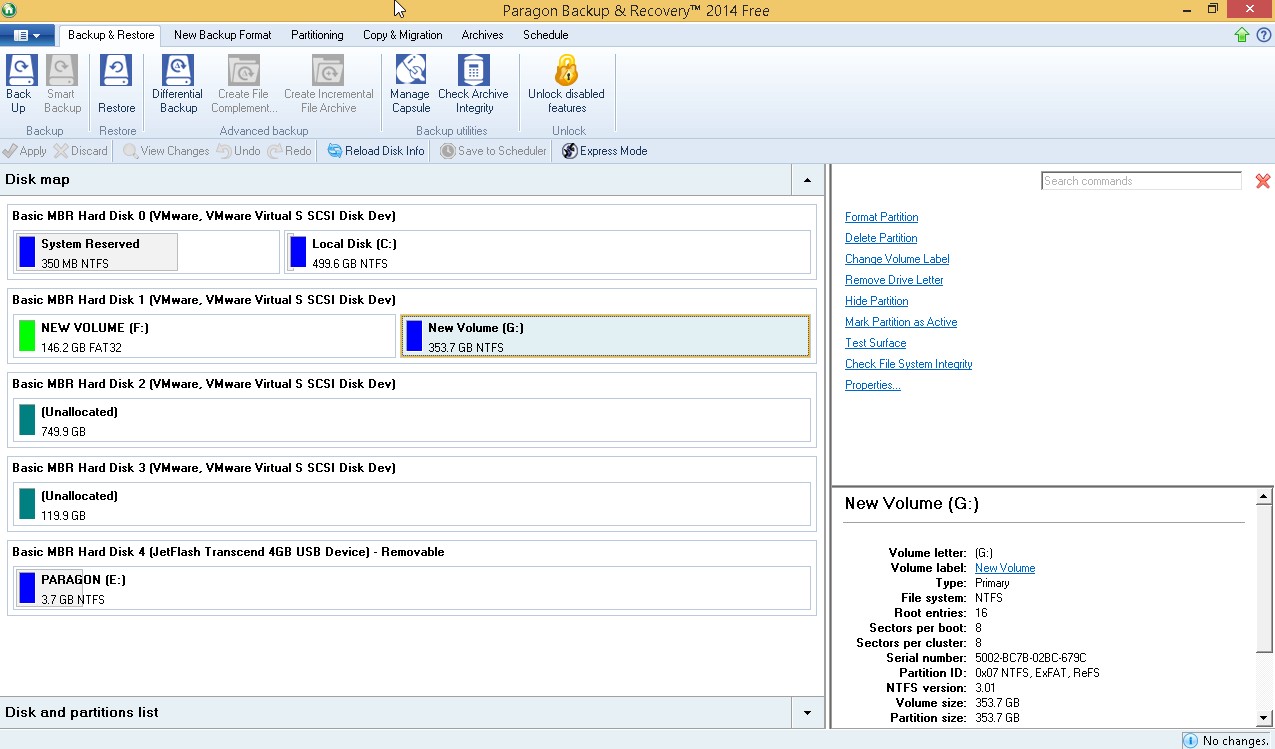Switch to the Partitioning tab
This screenshot has width=1275, height=749.
pos(317,35)
